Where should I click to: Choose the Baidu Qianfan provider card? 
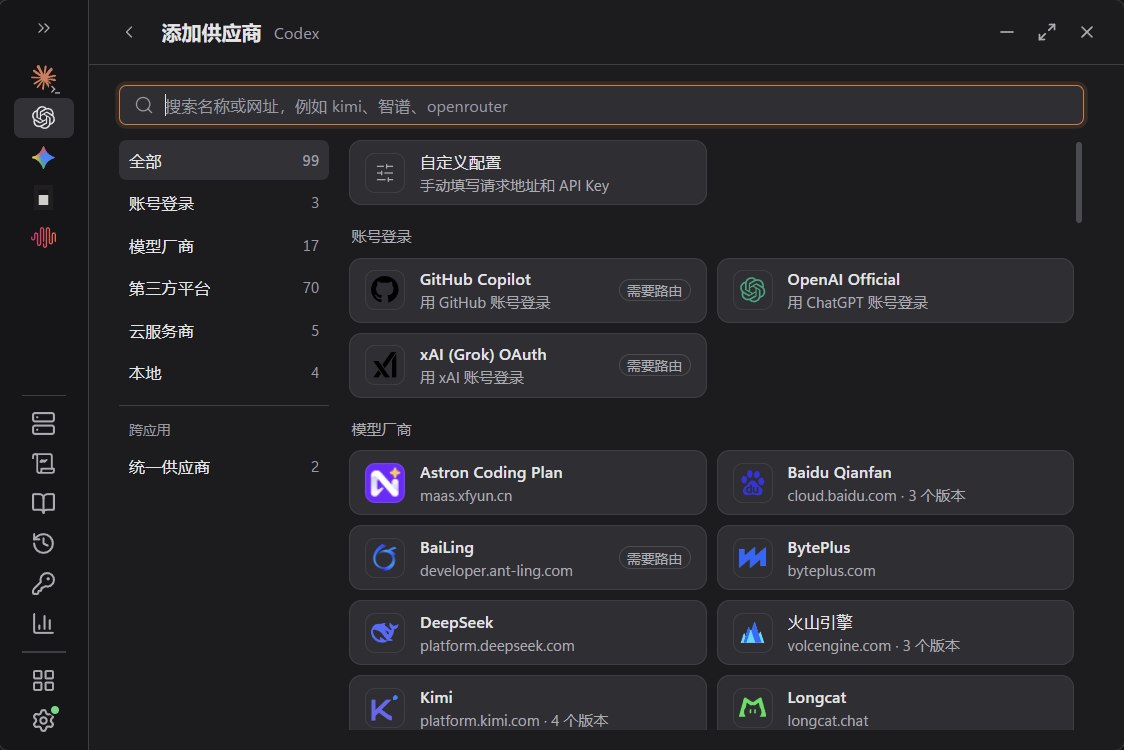pyautogui.click(x=895, y=483)
